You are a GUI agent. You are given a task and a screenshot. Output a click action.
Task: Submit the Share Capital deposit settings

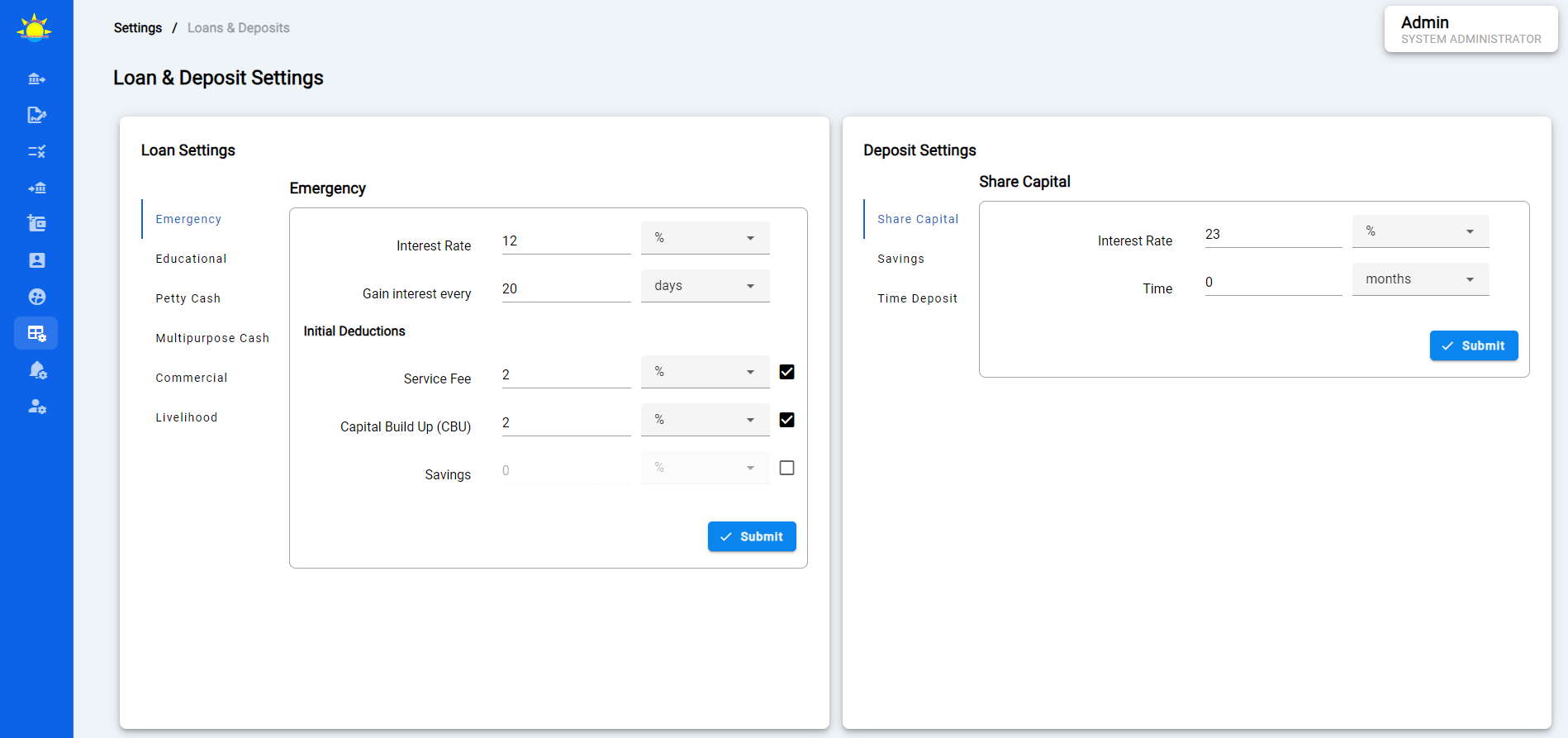1474,345
